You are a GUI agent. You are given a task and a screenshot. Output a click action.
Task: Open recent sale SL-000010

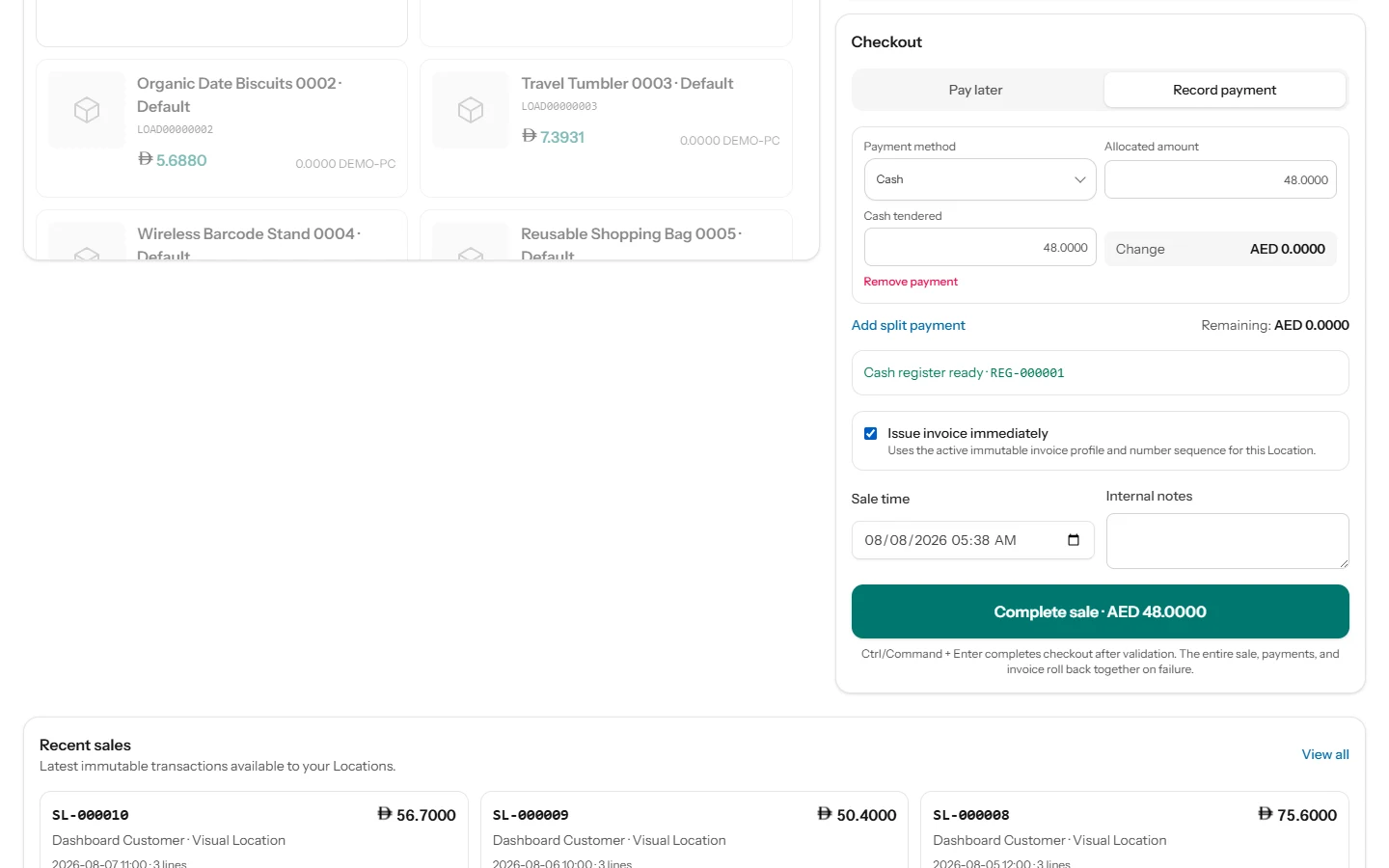tap(254, 830)
